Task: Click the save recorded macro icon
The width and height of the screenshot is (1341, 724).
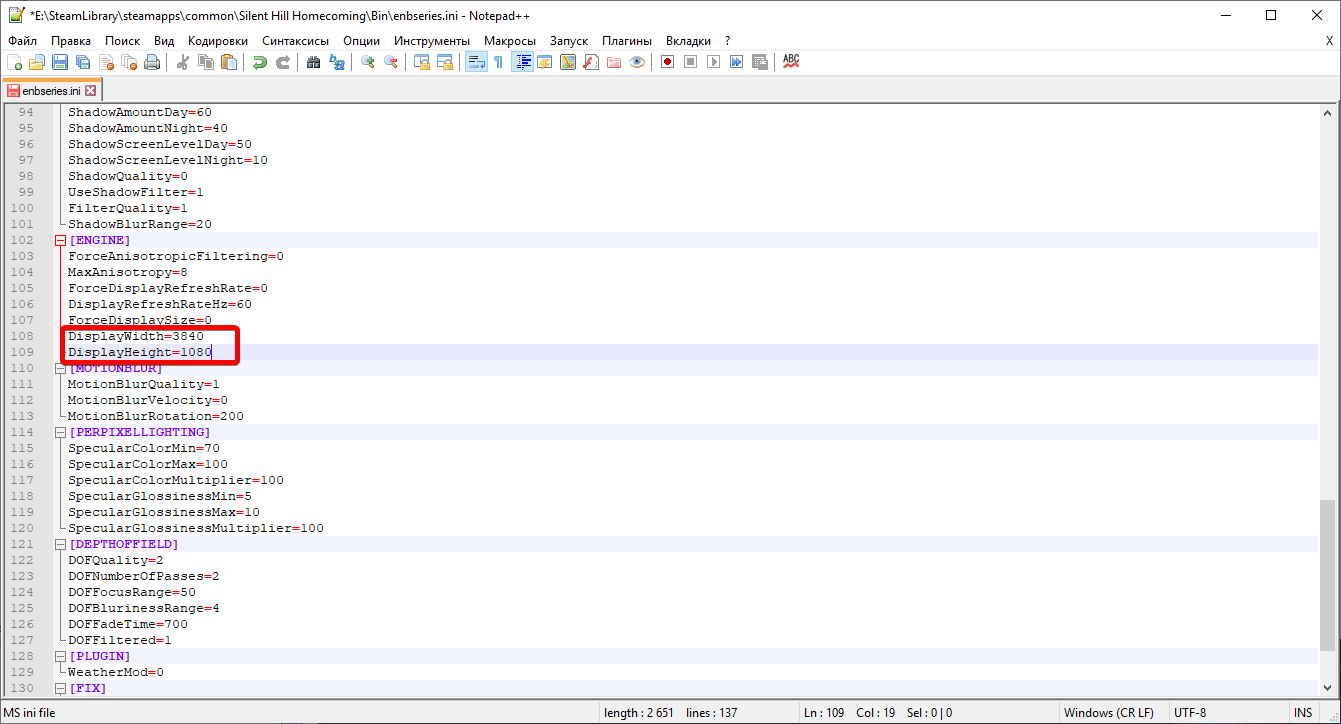Action: tap(759, 62)
